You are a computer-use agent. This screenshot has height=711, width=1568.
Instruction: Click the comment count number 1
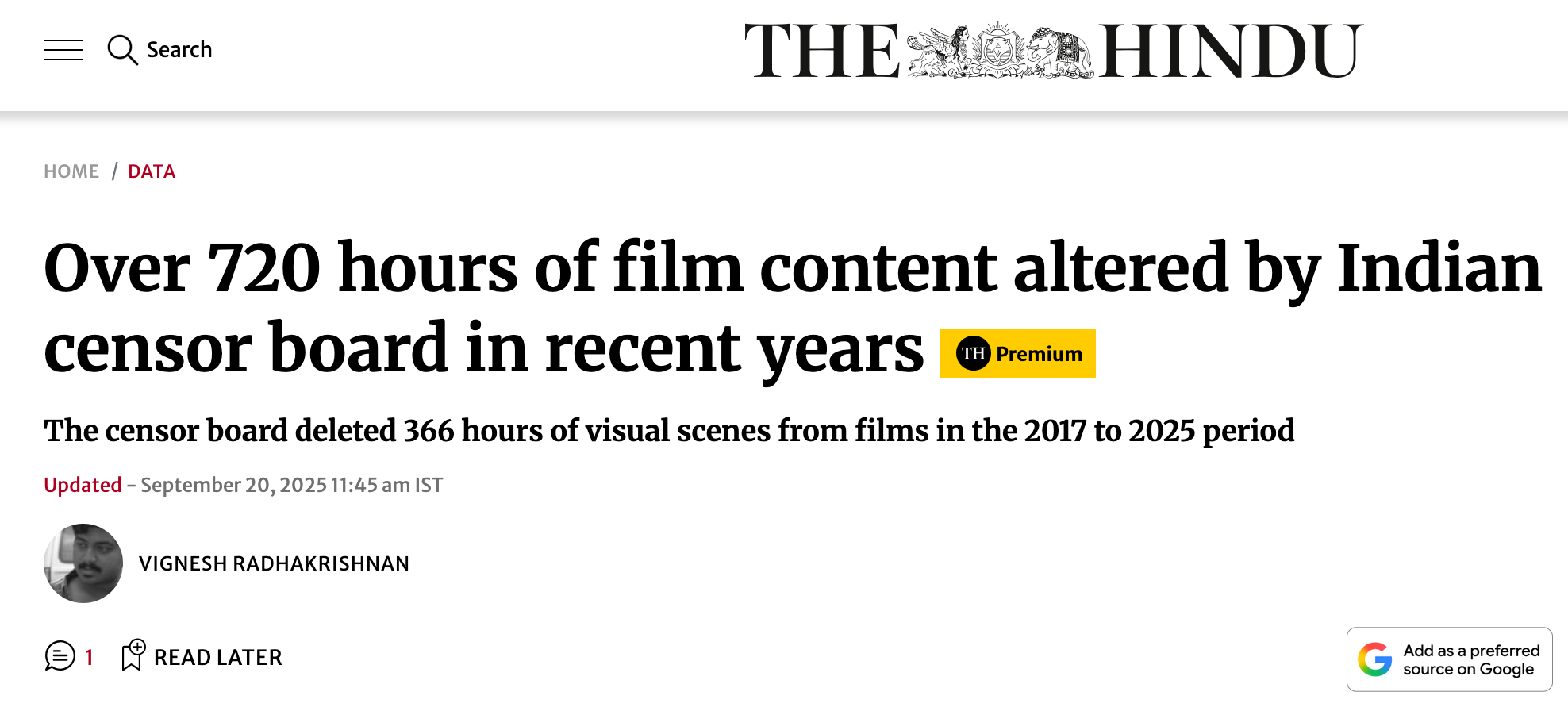[89, 657]
